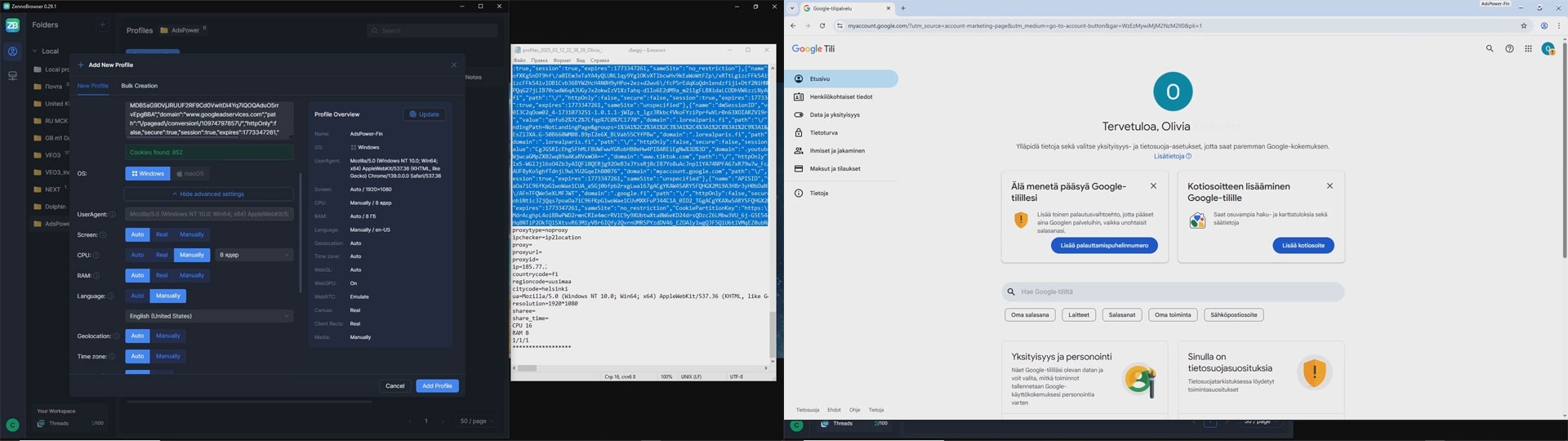The image size is (1568, 441).
Task: Focus 'Hae Google-tililtä' search field
Action: (x=1173, y=292)
